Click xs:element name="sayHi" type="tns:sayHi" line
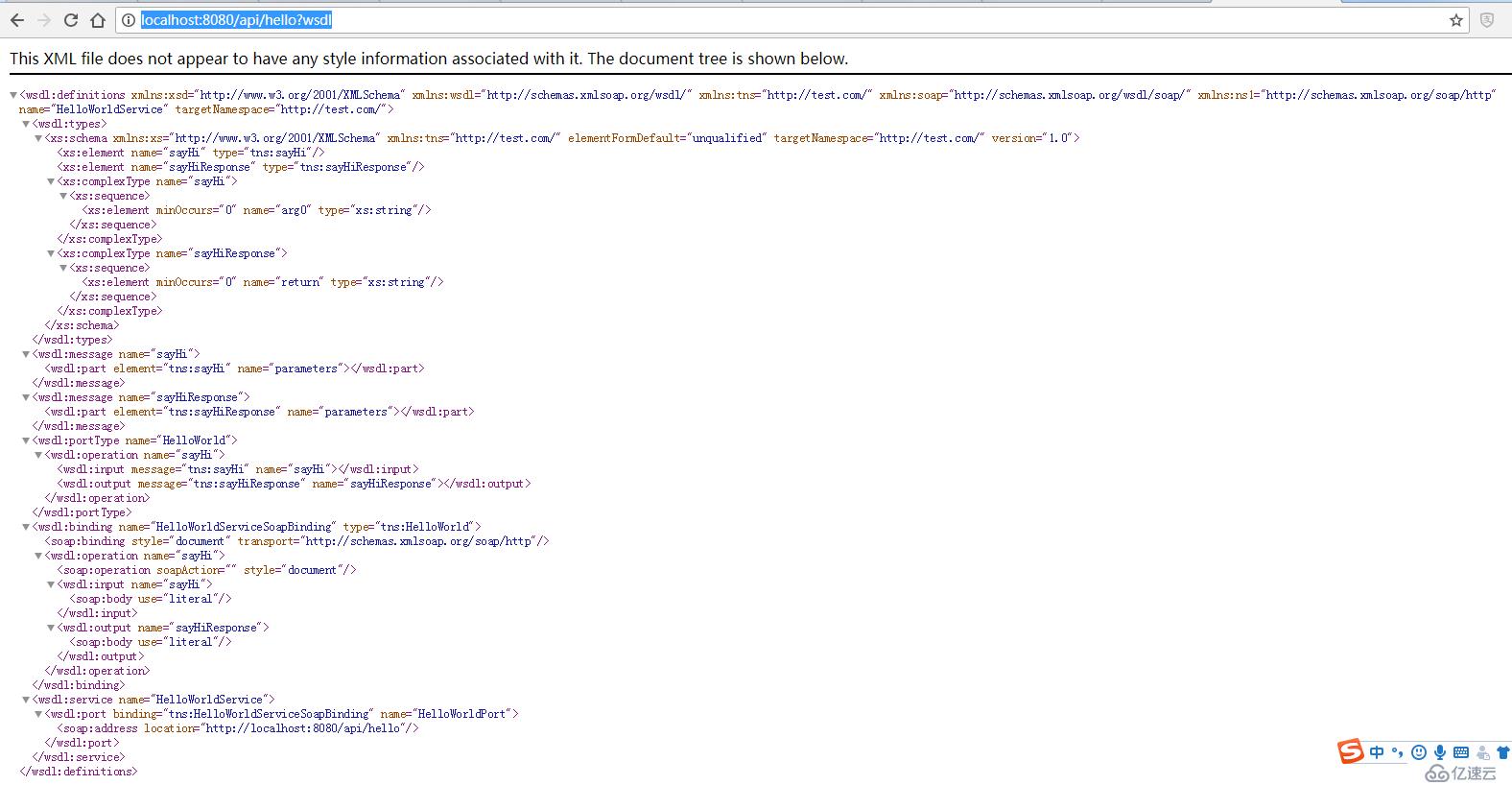The width and height of the screenshot is (1512, 785). 191,153
